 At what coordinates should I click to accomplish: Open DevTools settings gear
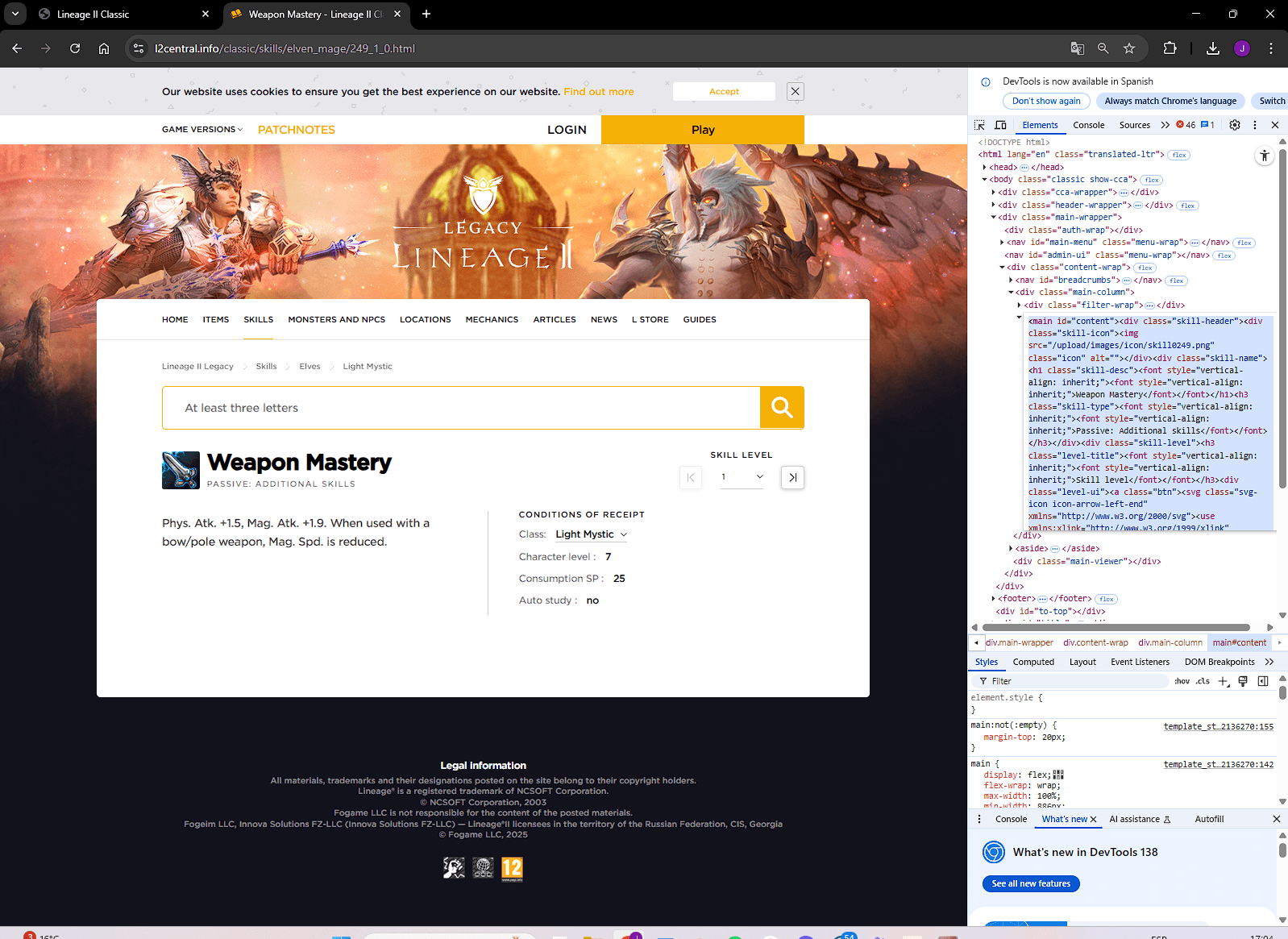(x=1234, y=125)
